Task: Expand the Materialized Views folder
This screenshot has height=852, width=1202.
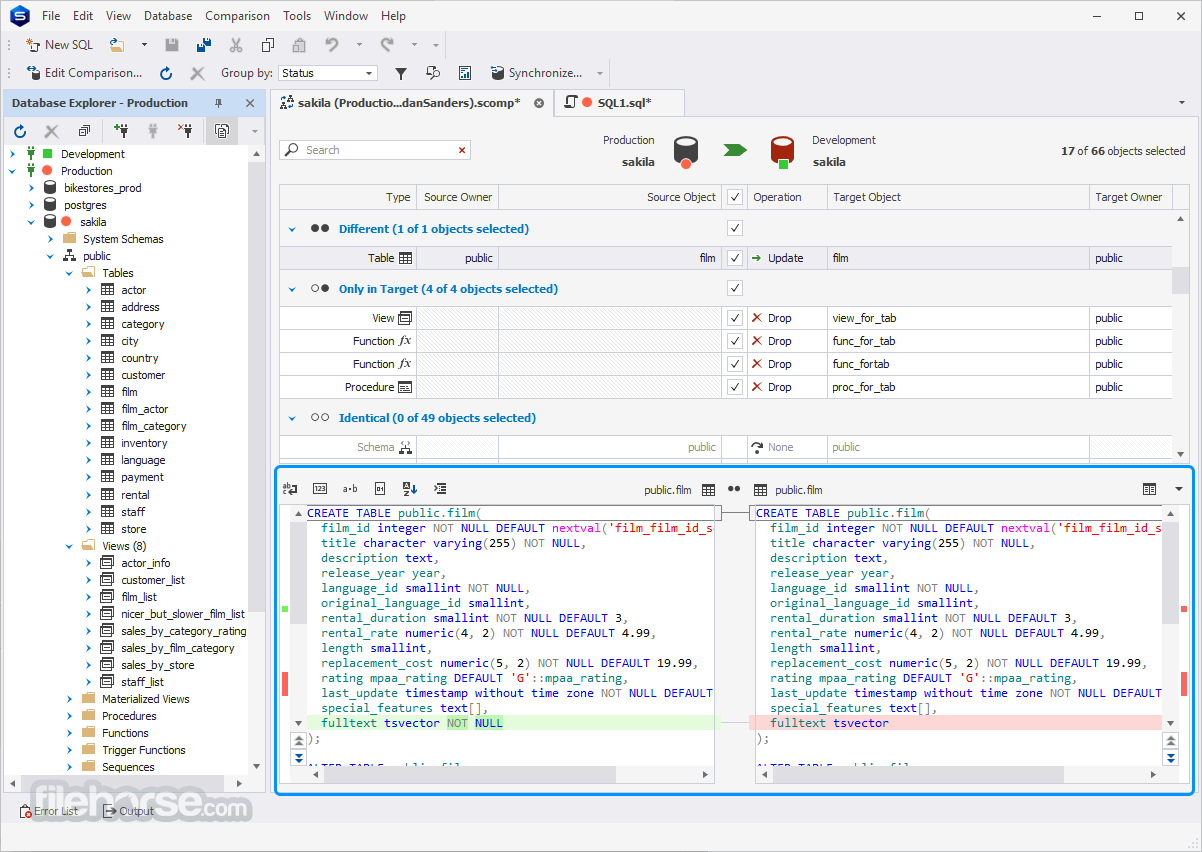Action: 69,699
